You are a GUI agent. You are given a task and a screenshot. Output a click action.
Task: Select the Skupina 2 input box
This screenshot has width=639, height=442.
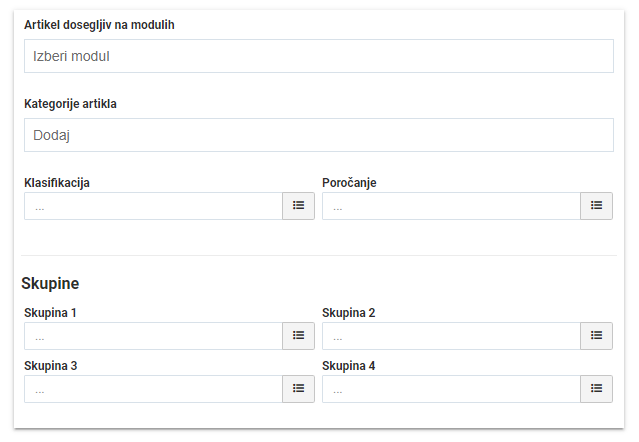452,336
